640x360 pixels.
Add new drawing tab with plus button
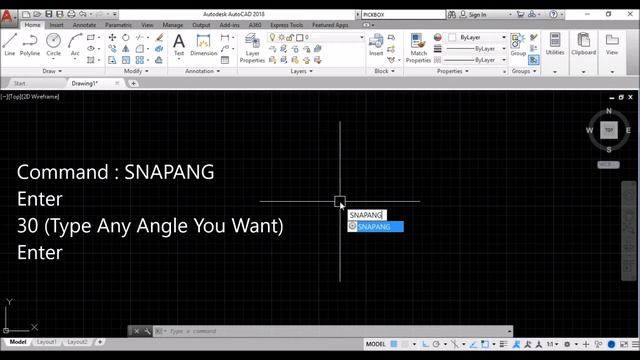(133, 83)
